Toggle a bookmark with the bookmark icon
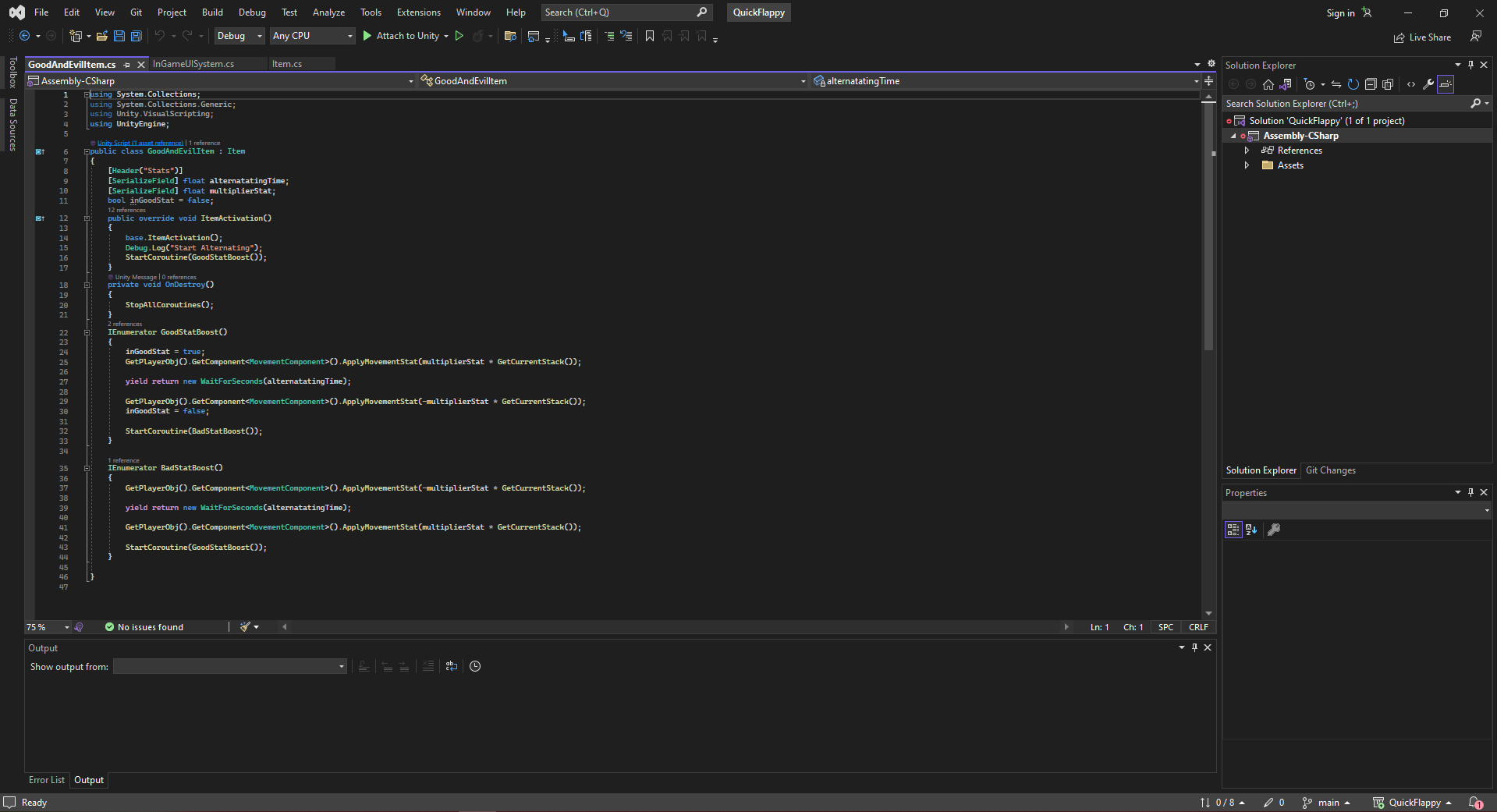Screen dimensions: 1497x812 [x=650, y=36]
